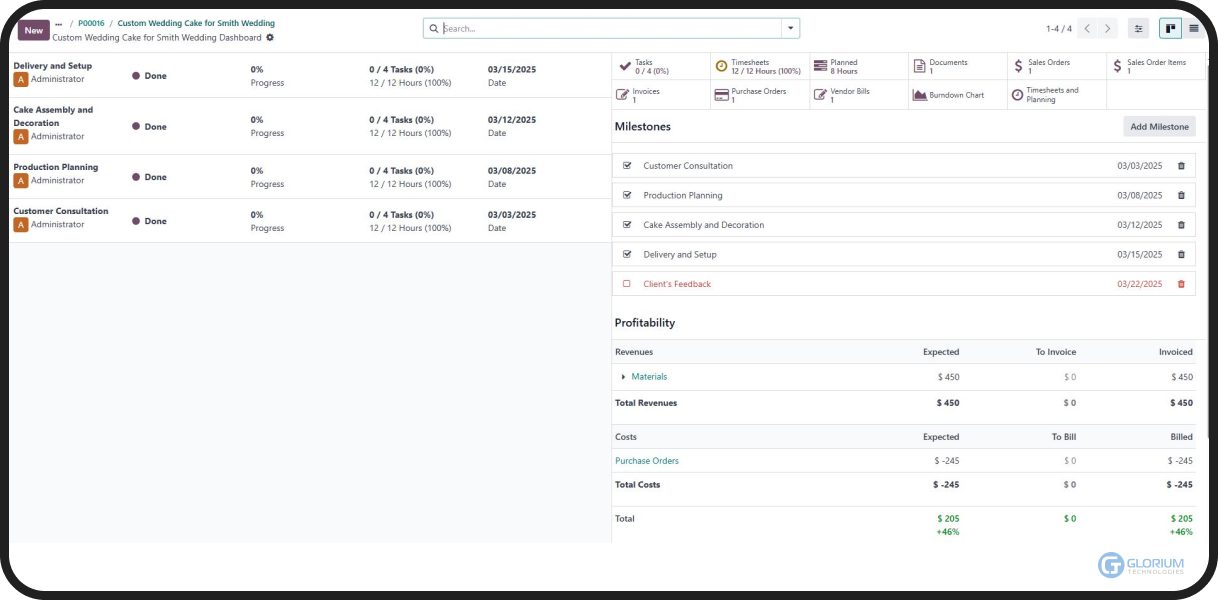Screen dimensions: 1218x600
Task: Click into the Search input field
Action: (x=610, y=29)
